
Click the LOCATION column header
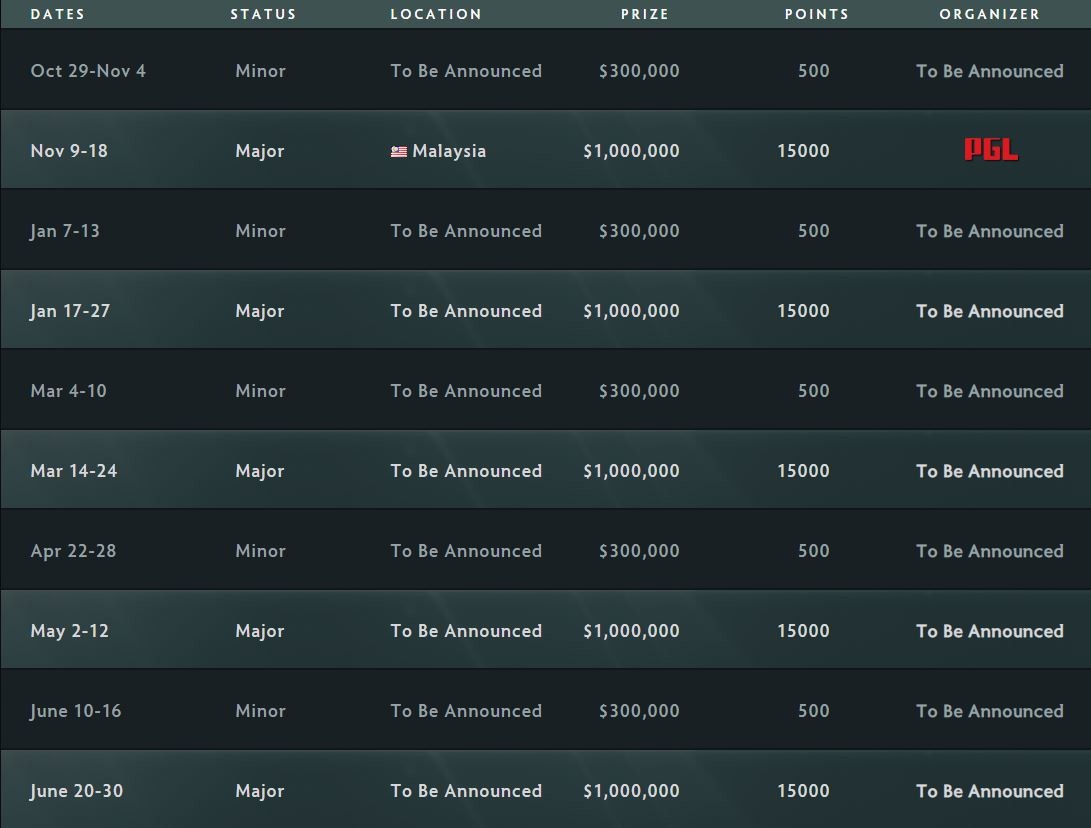(x=436, y=14)
